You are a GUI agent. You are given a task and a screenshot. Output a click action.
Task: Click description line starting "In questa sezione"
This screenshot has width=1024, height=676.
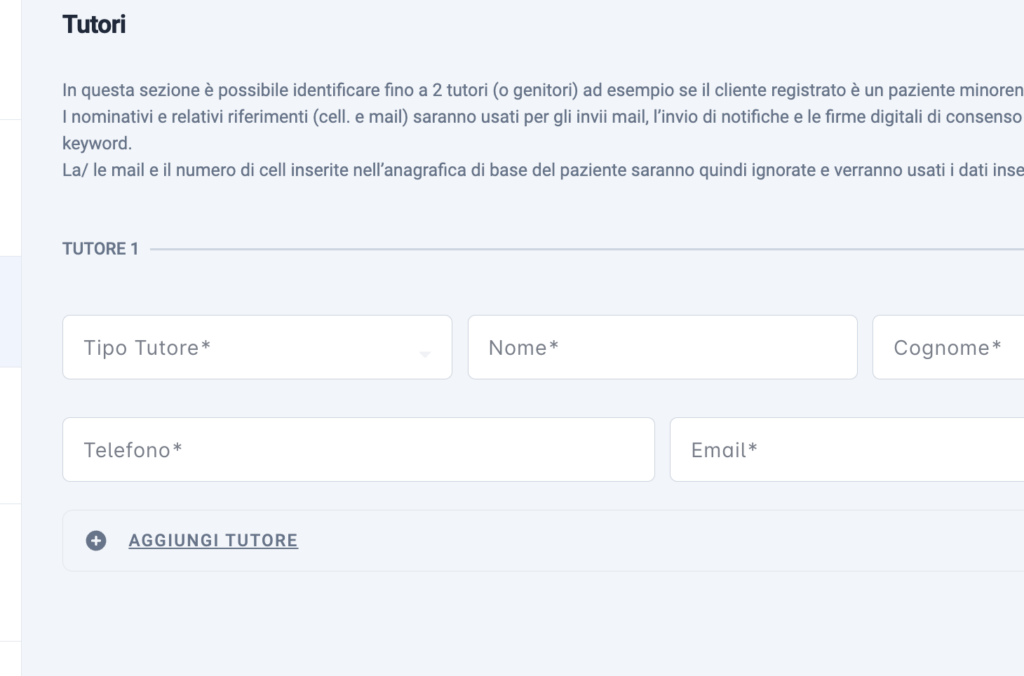click(x=543, y=90)
